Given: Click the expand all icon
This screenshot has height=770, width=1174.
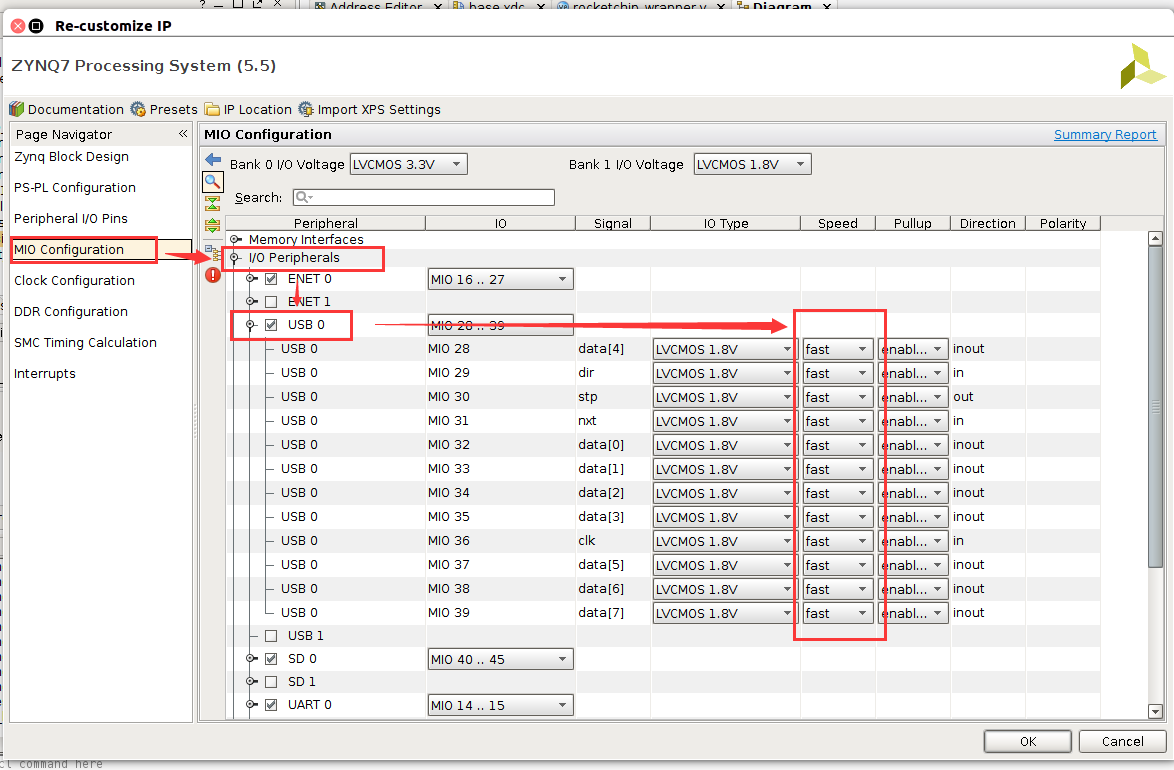Looking at the screenshot, I should (212, 222).
